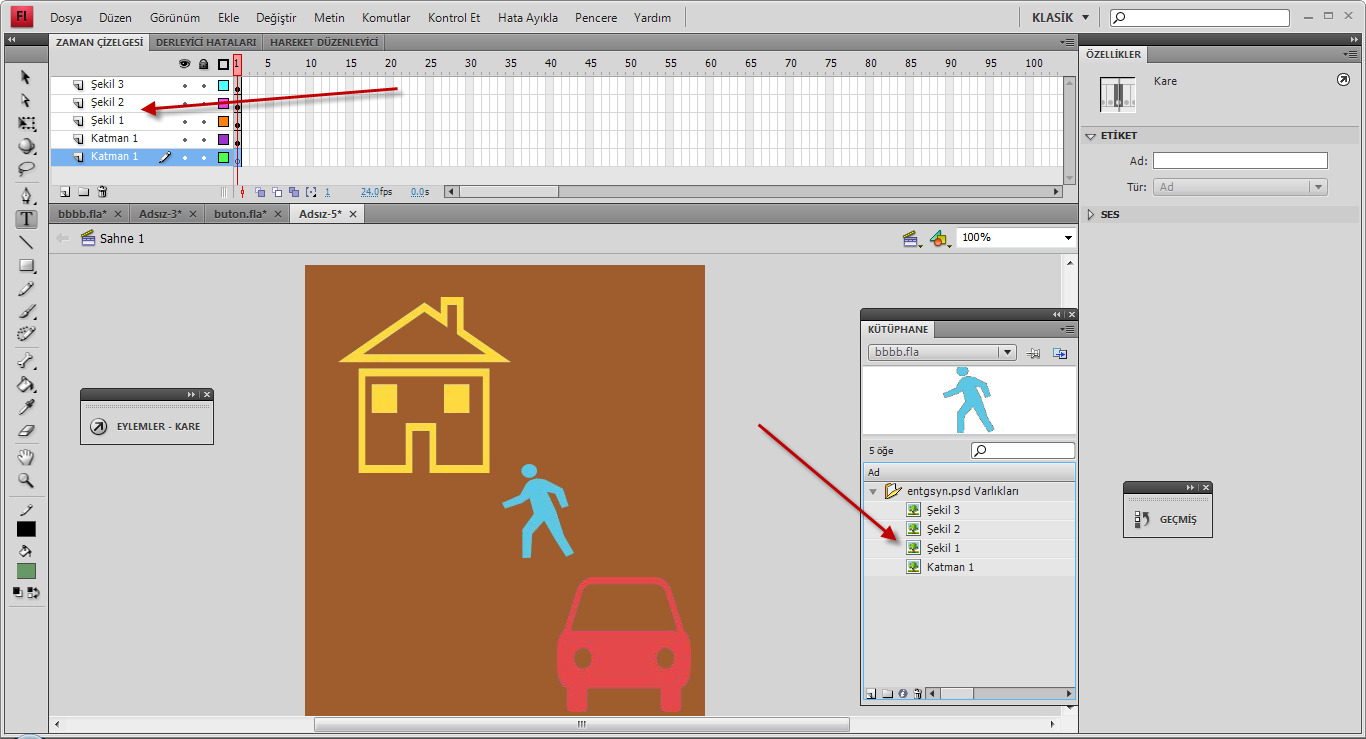The width and height of the screenshot is (1366, 739).
Task: Create new symbol in Library panel
Action: [871, 693]
